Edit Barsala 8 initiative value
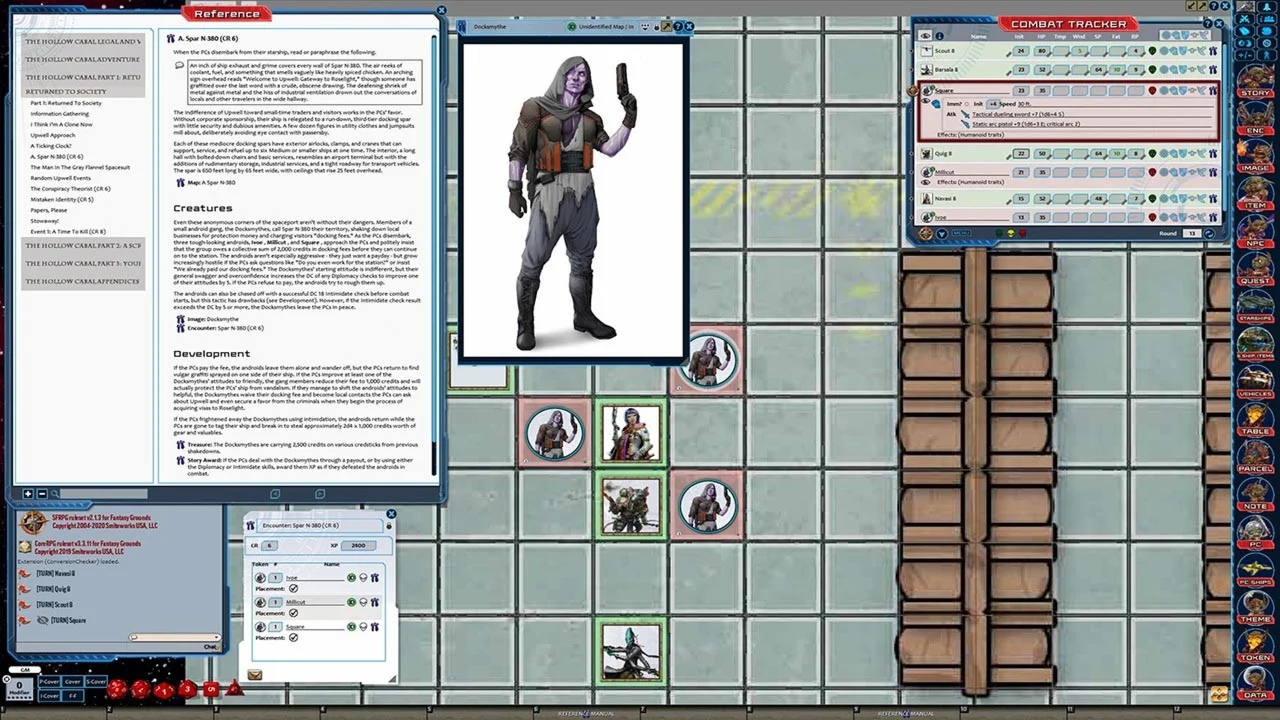The image size is (1280, 720). [x=1021, y=70]
